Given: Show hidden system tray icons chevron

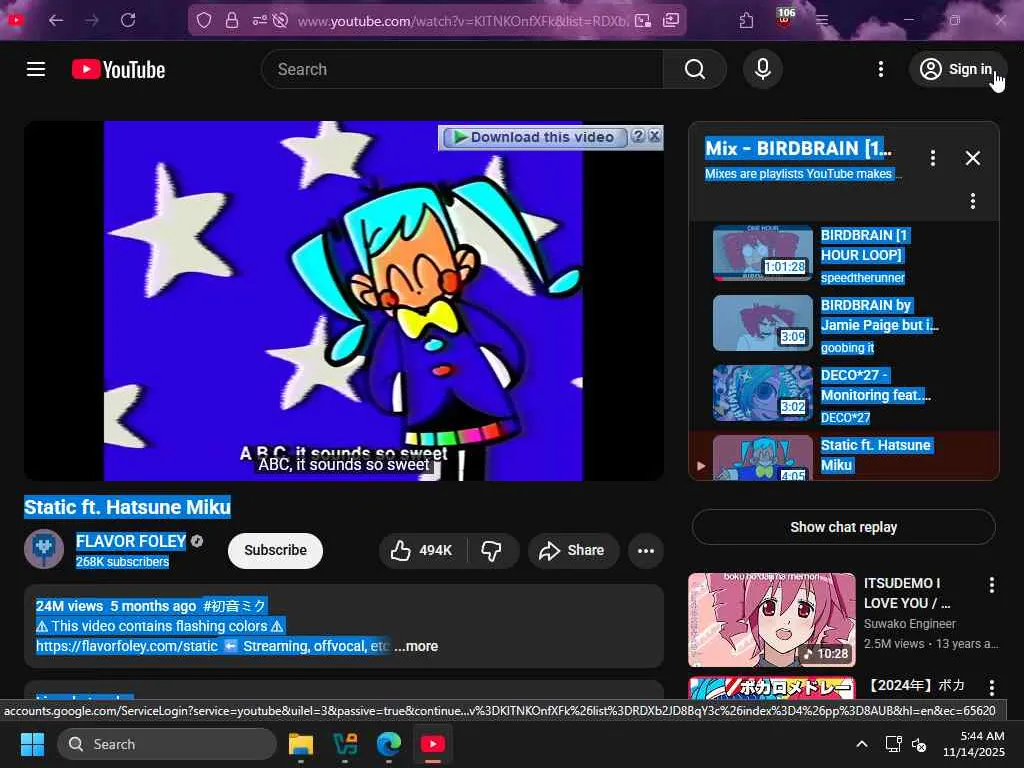Looking at the screenshot, I should coord(861,744).
